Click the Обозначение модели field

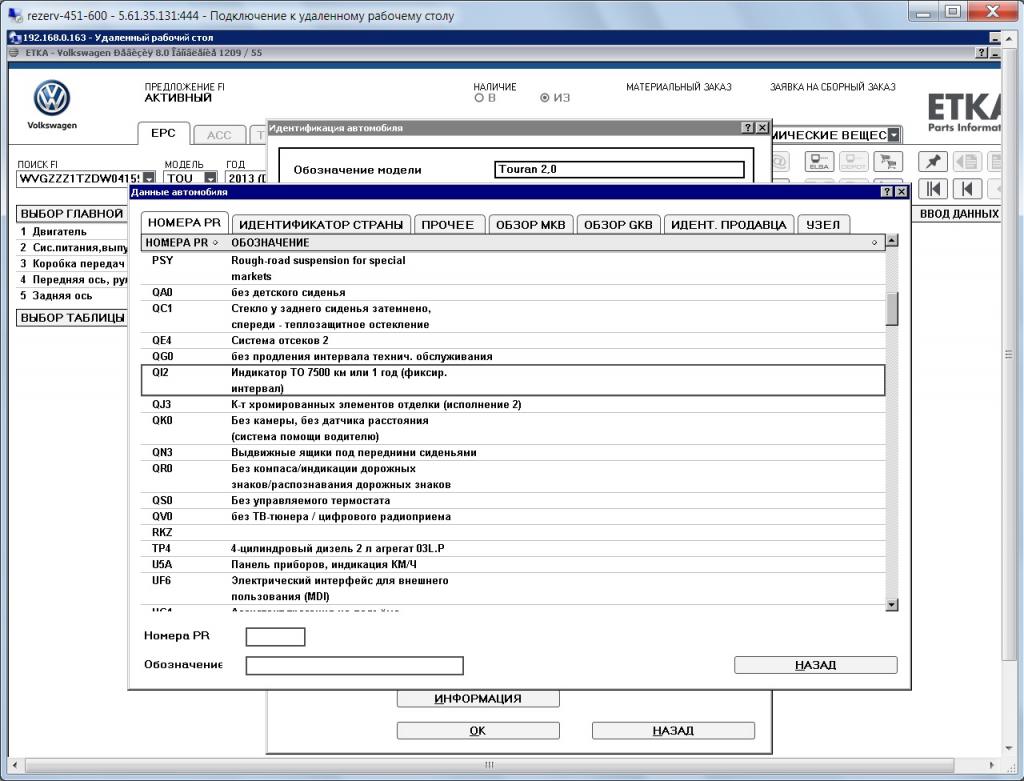[619, 170]
